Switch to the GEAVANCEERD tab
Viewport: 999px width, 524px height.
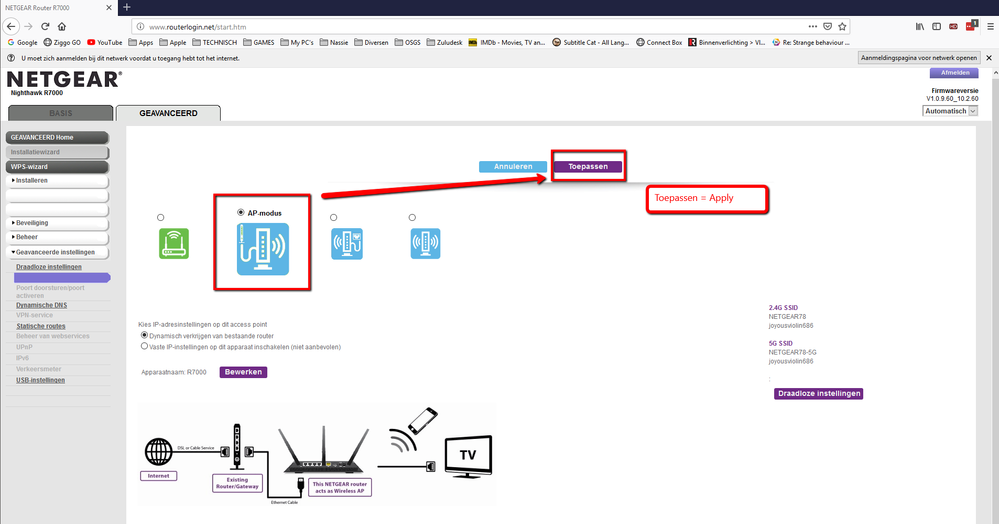pyautogui.click(x=168, y=113)
